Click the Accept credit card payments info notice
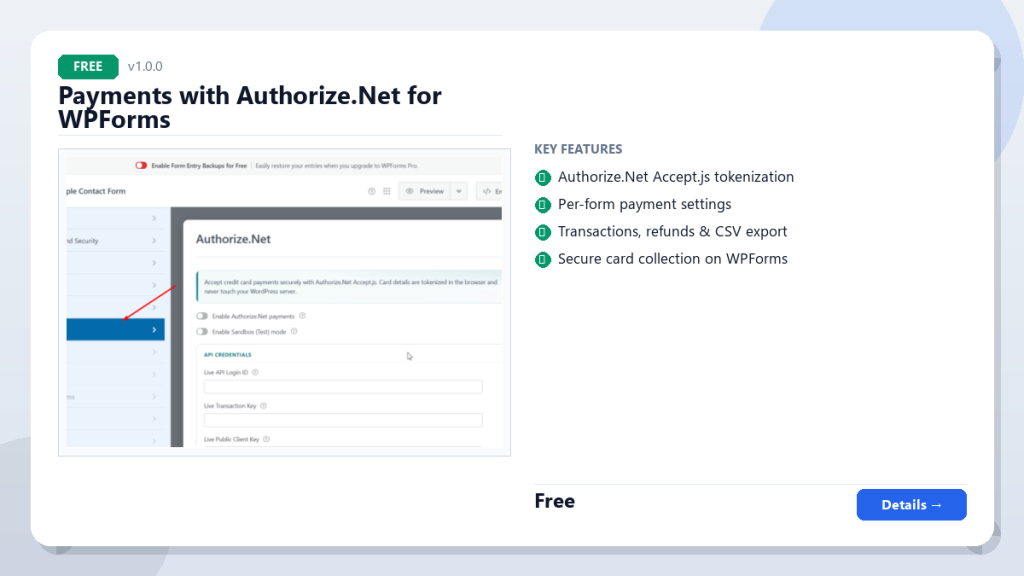The width and height of the screenshot is (1024, 576). coord(349,287)
